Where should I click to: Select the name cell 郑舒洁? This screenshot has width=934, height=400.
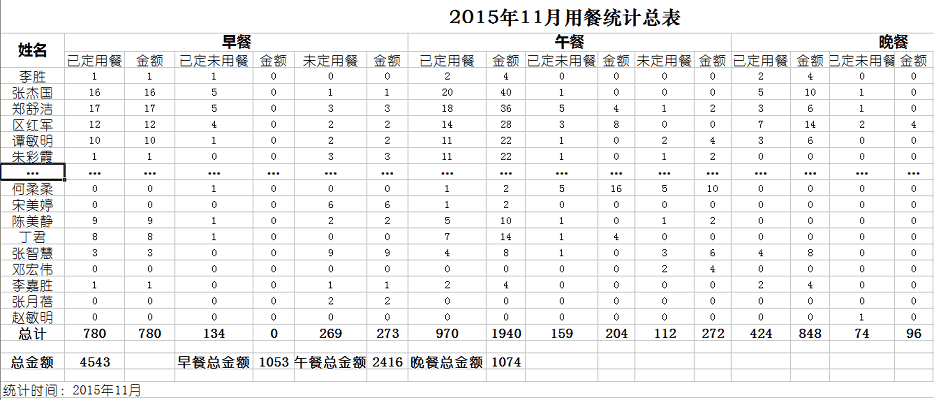click(33, 107)
